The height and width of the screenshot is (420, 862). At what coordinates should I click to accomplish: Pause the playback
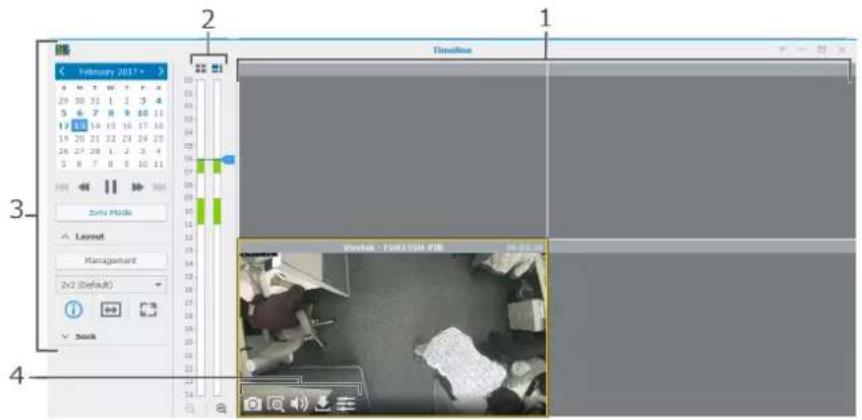(x=110, y=187)
